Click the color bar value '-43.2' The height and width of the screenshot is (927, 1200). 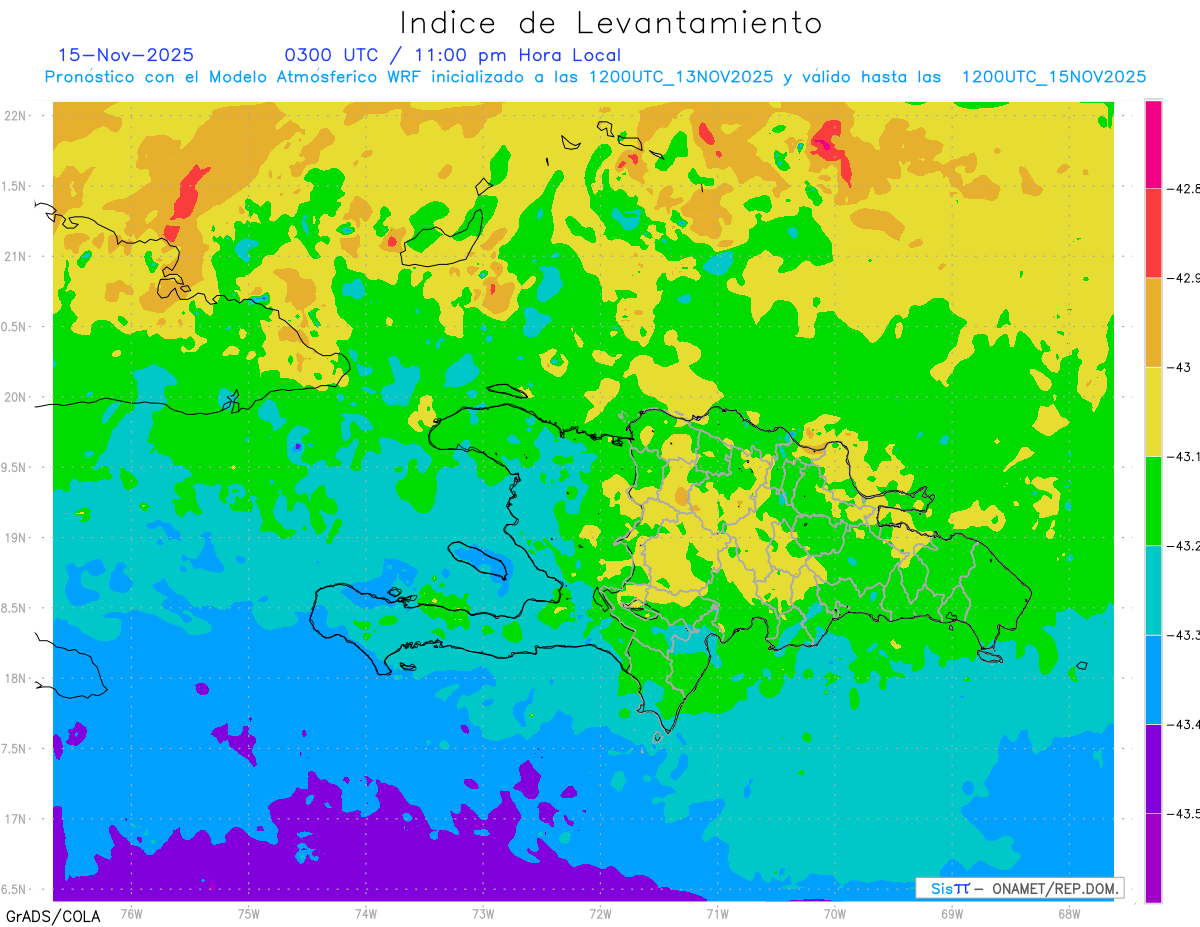pyautogui.click(x=1182, y=546)
